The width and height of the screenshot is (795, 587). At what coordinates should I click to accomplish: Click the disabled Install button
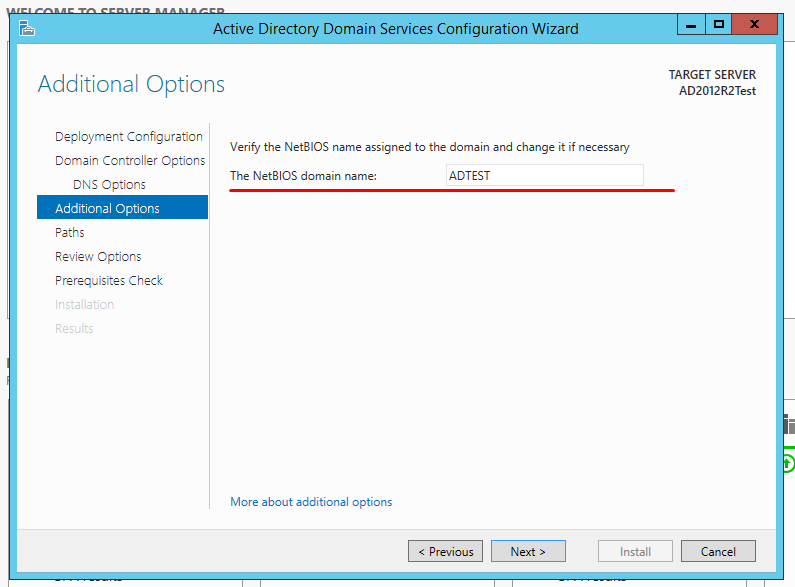635,551
